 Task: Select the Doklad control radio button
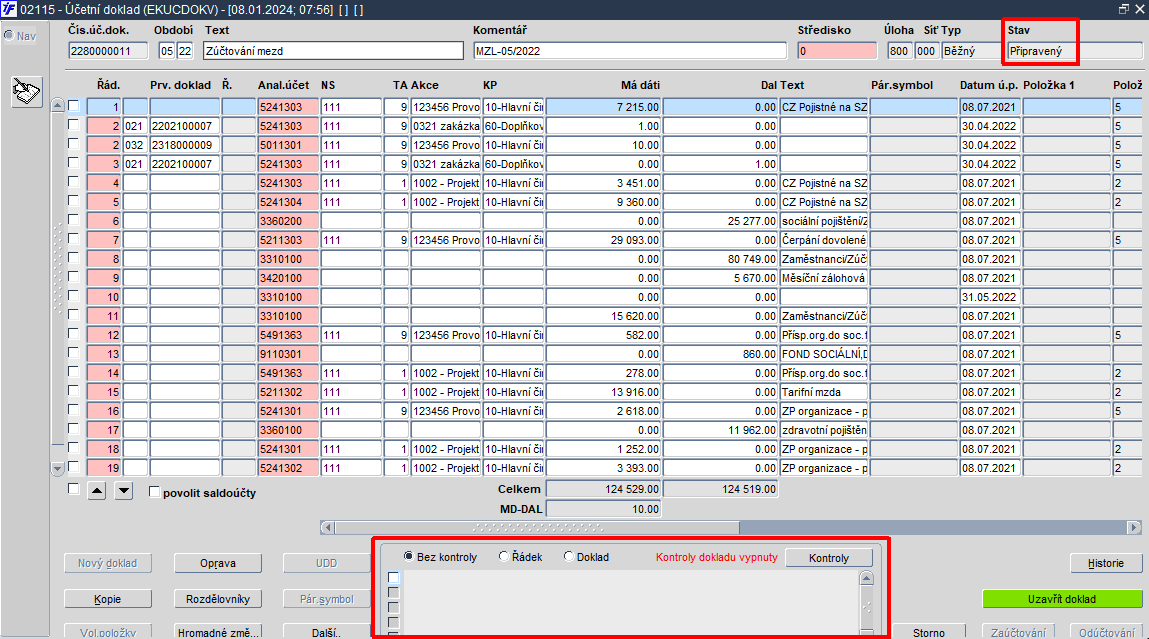pos(568,556)
